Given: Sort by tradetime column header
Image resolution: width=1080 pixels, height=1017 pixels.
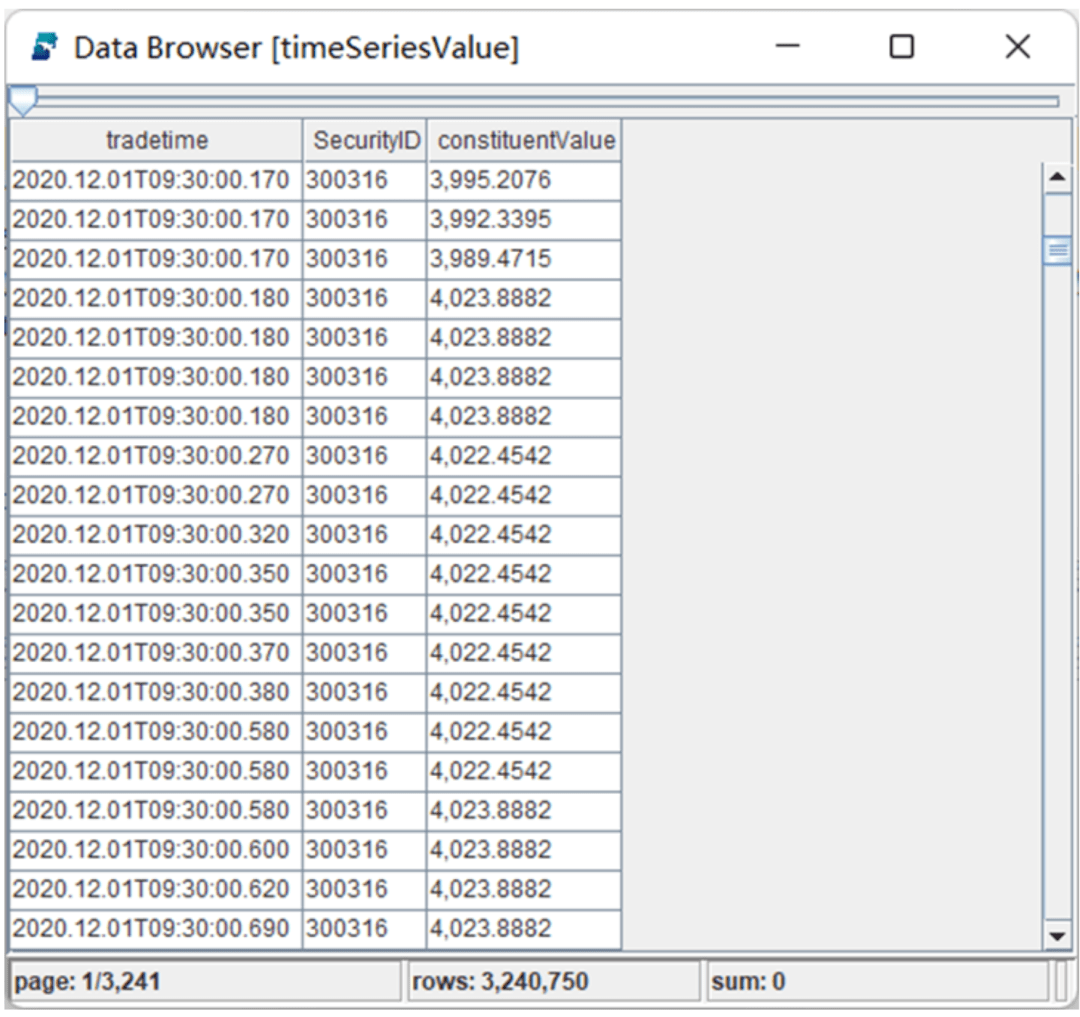Looking at the screenshot, I should 156,140.
